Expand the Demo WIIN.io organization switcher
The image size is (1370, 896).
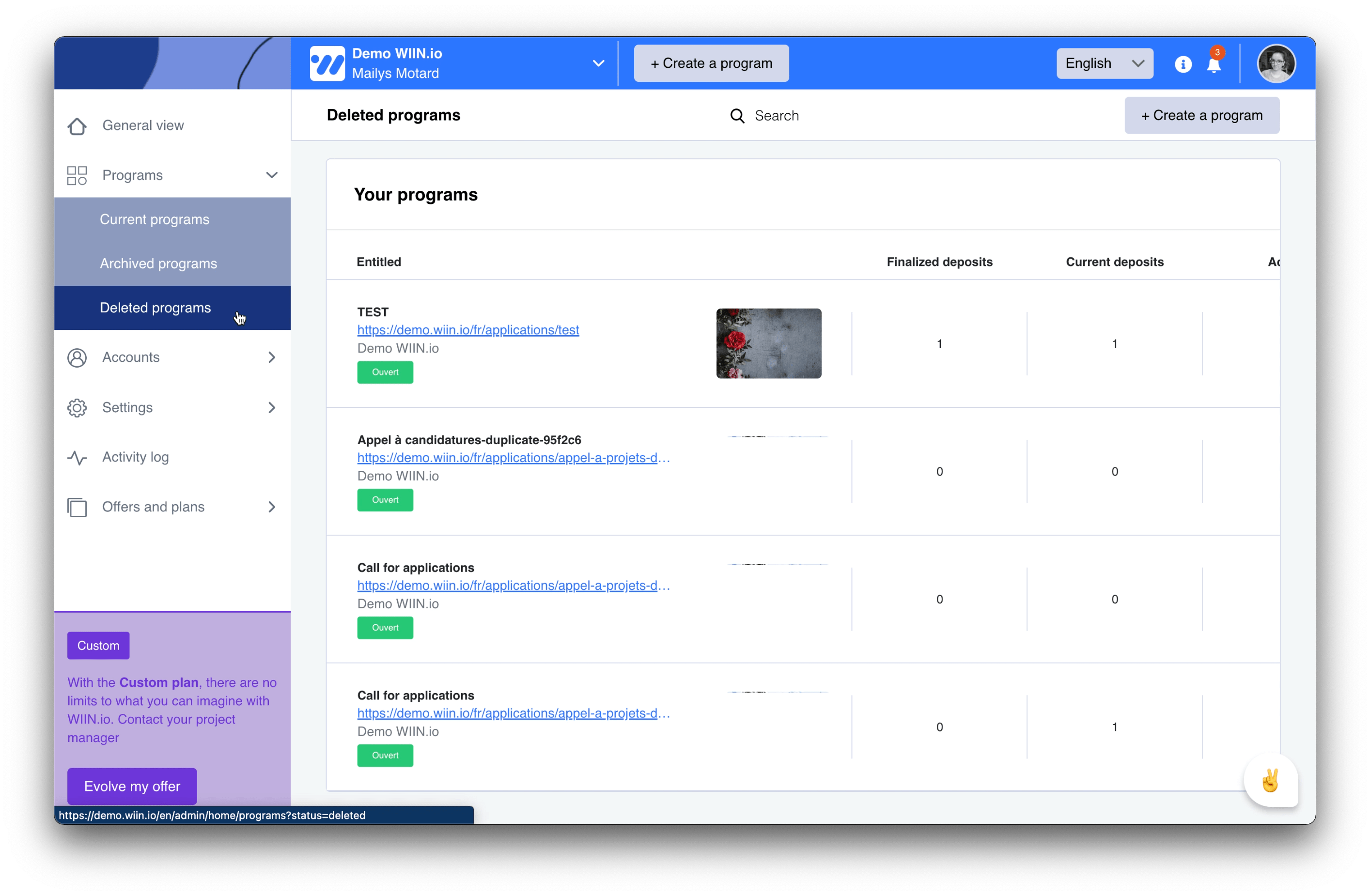(599, 63)
